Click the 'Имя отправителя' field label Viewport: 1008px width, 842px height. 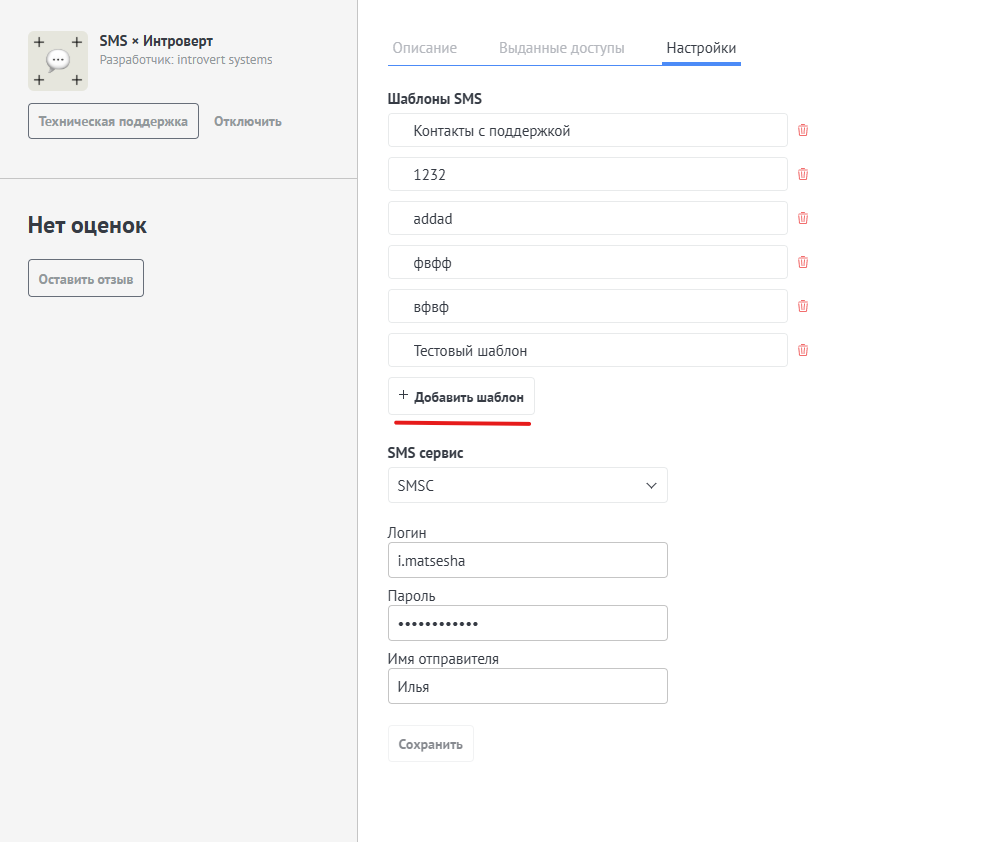click(443, 659)
